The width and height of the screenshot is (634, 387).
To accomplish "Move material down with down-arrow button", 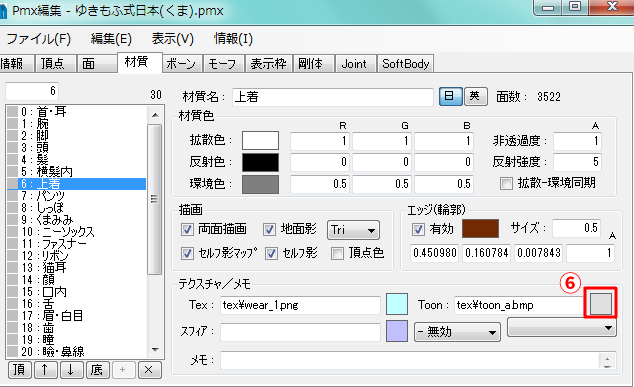I will pos(71,370).
